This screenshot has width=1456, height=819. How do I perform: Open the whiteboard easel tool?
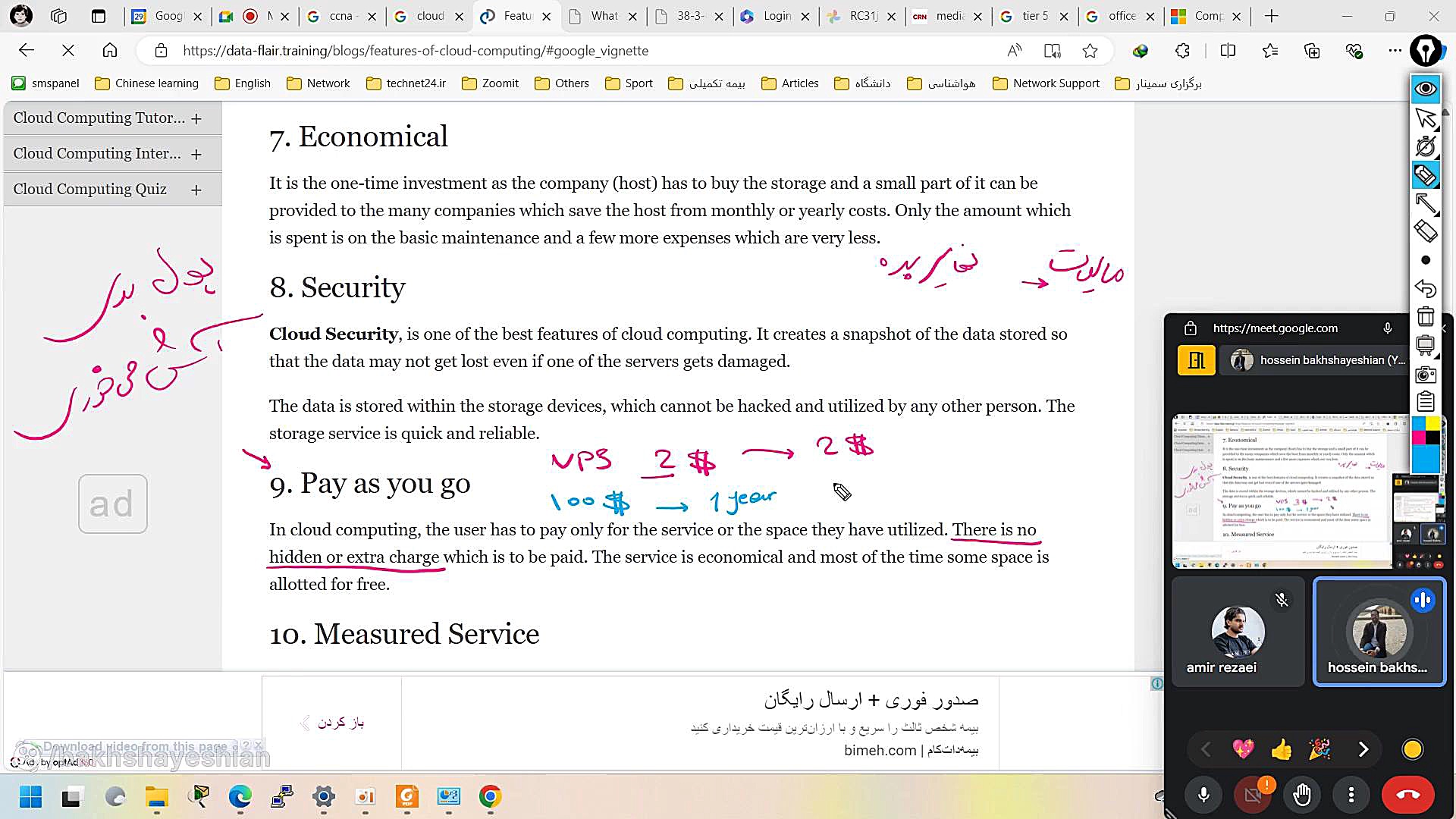pos(1426,346)
